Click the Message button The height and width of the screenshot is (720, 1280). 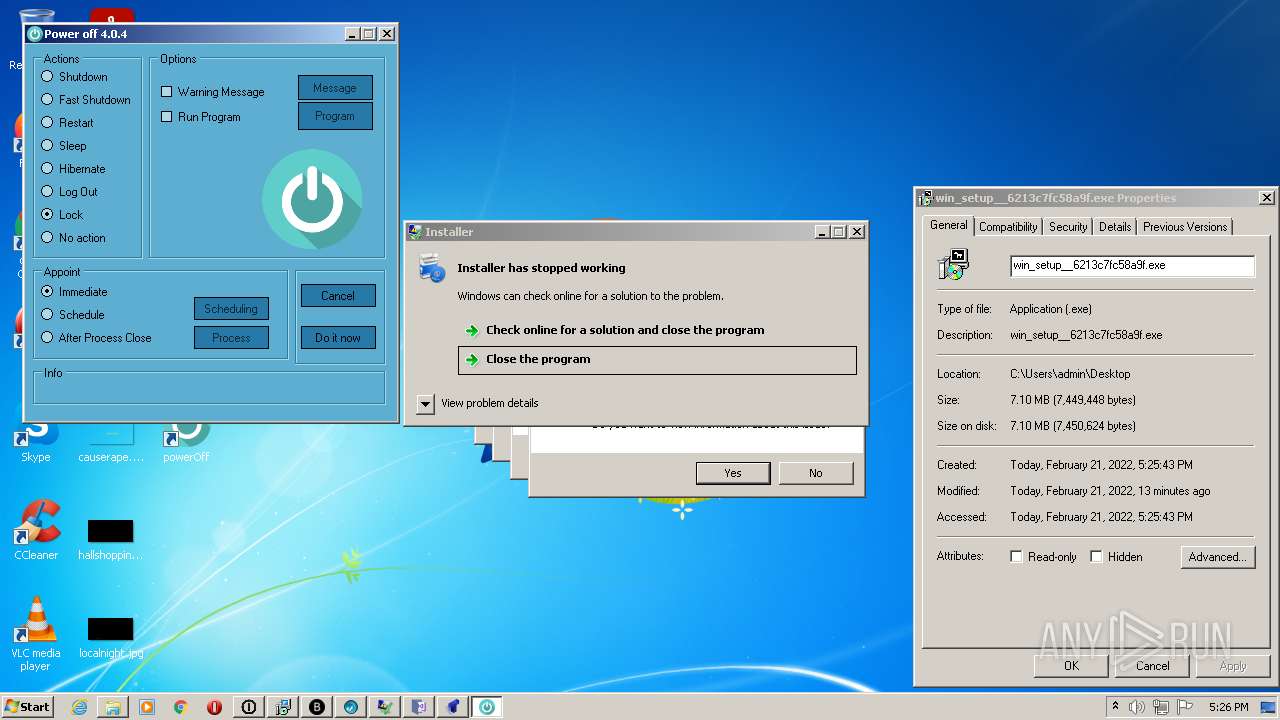pyautogui.click(x=335, y=88)
